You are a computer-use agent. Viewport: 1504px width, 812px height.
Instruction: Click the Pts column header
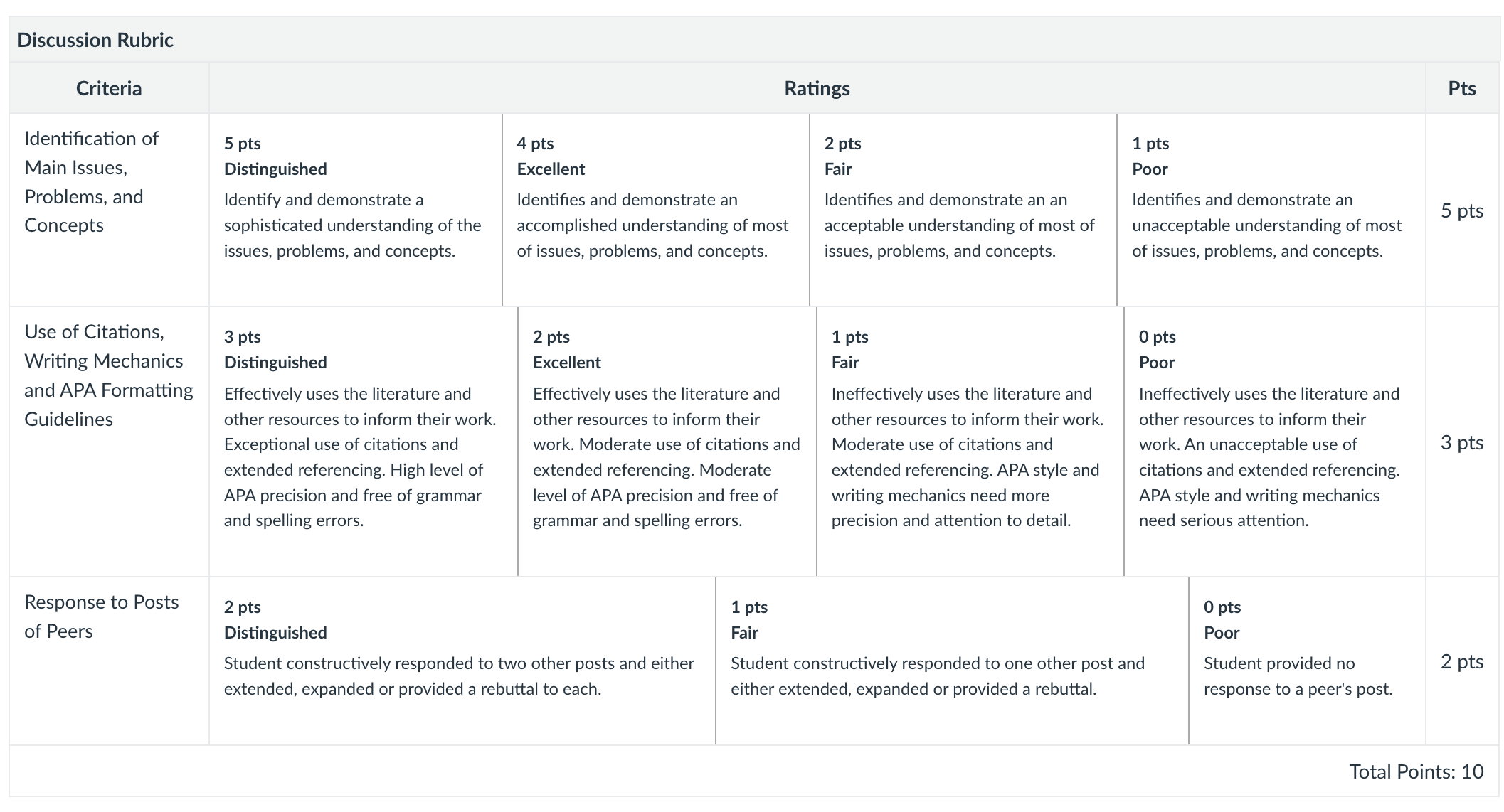[x=1462, y=88]
